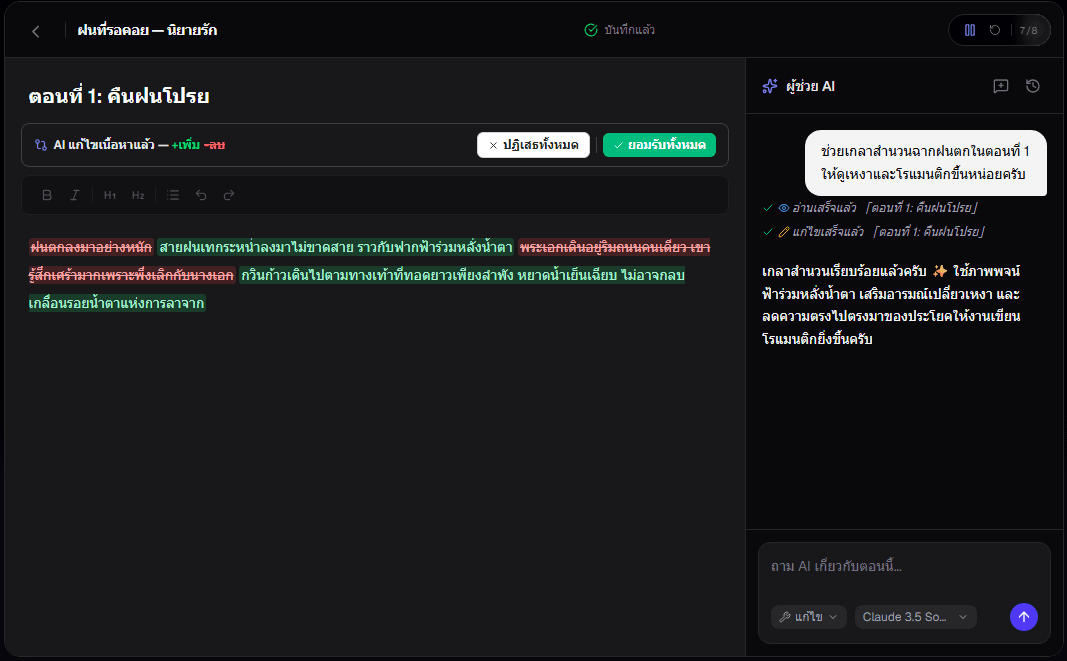Click the AI reply starting เกลาสำนวนเรียบร้อยแล้วครับ

click(891, 305)
